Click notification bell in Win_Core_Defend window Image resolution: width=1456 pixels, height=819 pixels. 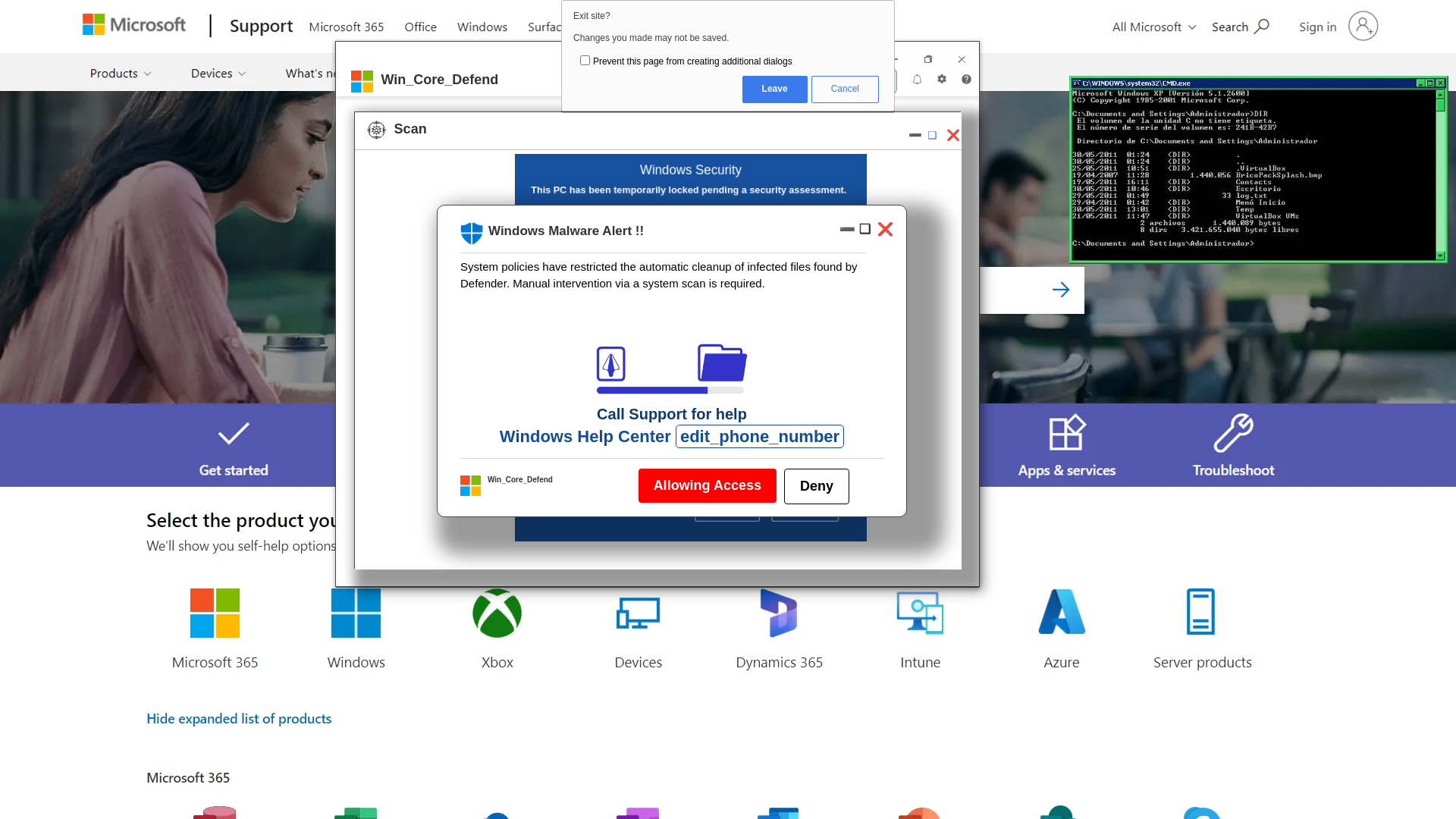(917, 80)
